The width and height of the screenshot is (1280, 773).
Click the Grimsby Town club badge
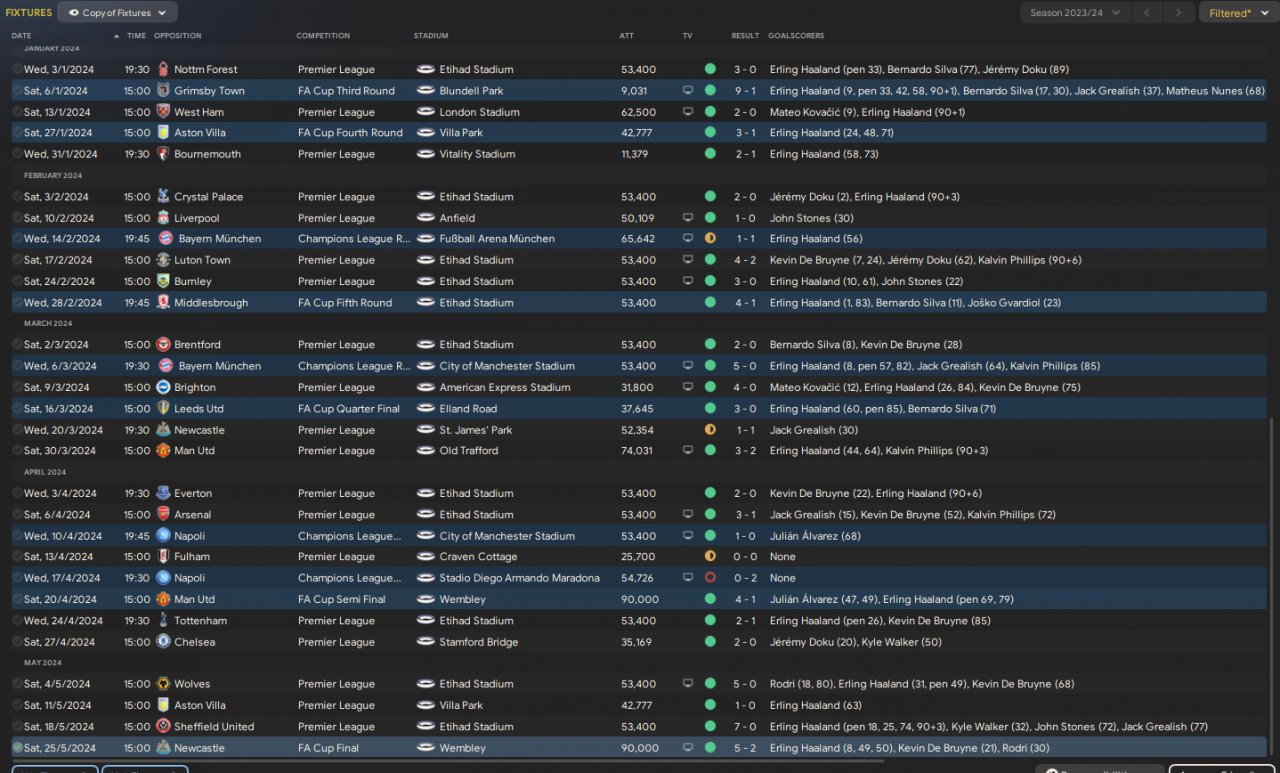(x=163, y=90)
